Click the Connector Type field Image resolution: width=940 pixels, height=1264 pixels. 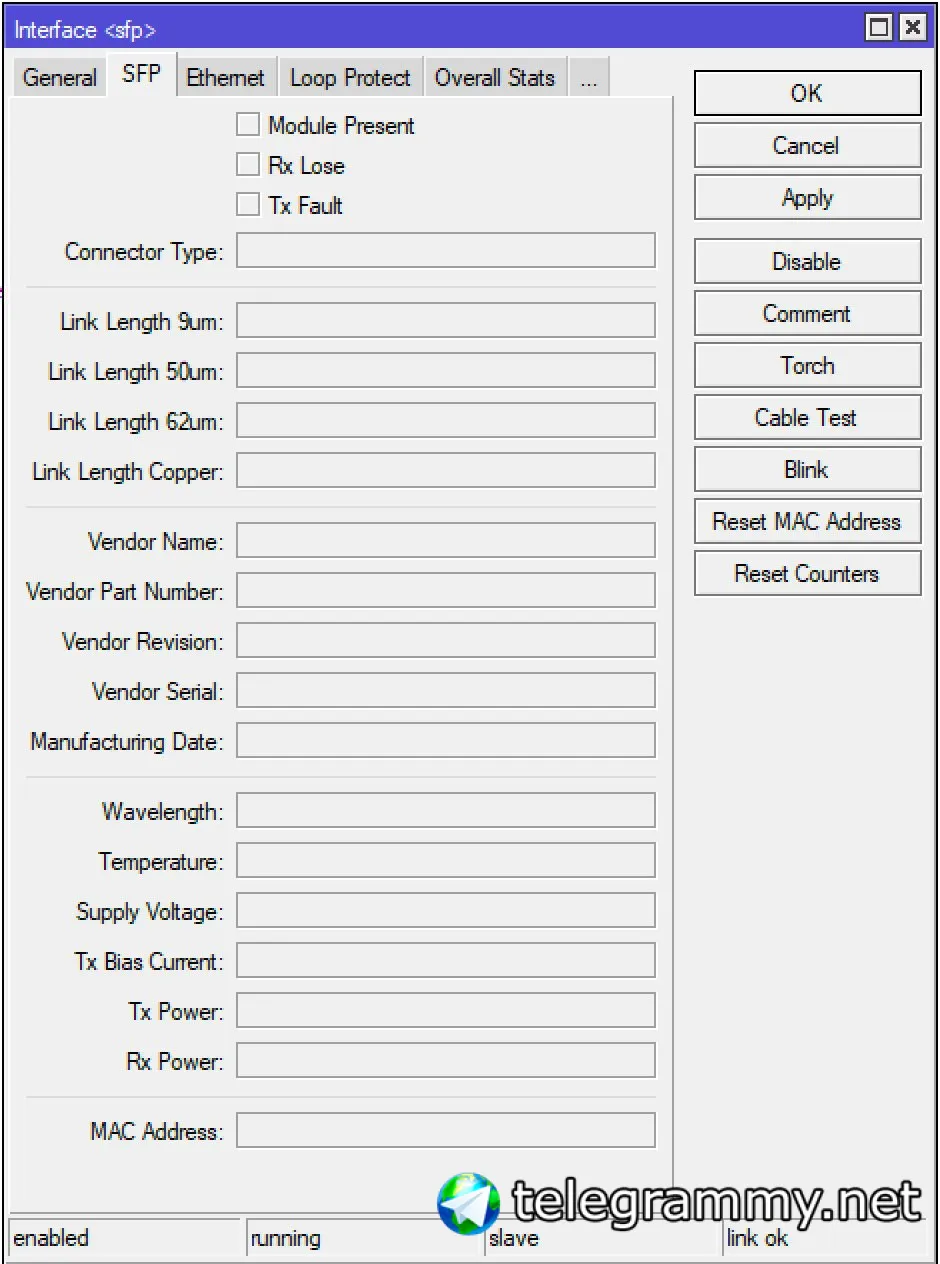click(x=446, y=251)
